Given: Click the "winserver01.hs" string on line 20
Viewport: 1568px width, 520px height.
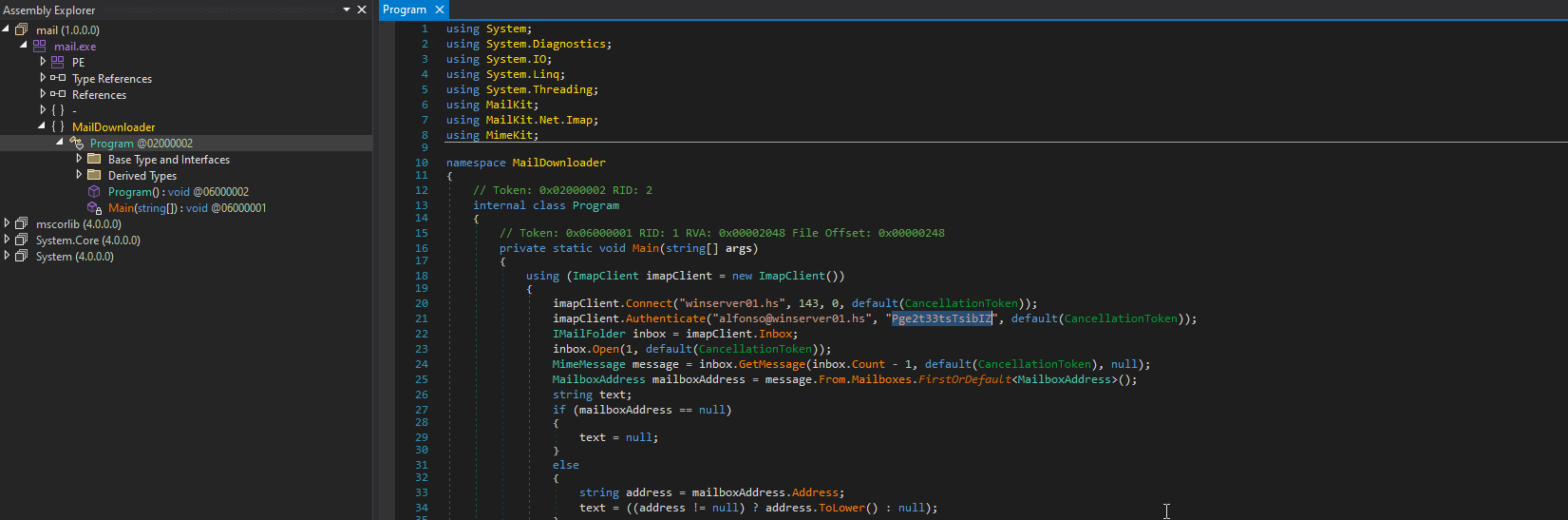Looking at the screenshot, I should click(732, 303).
